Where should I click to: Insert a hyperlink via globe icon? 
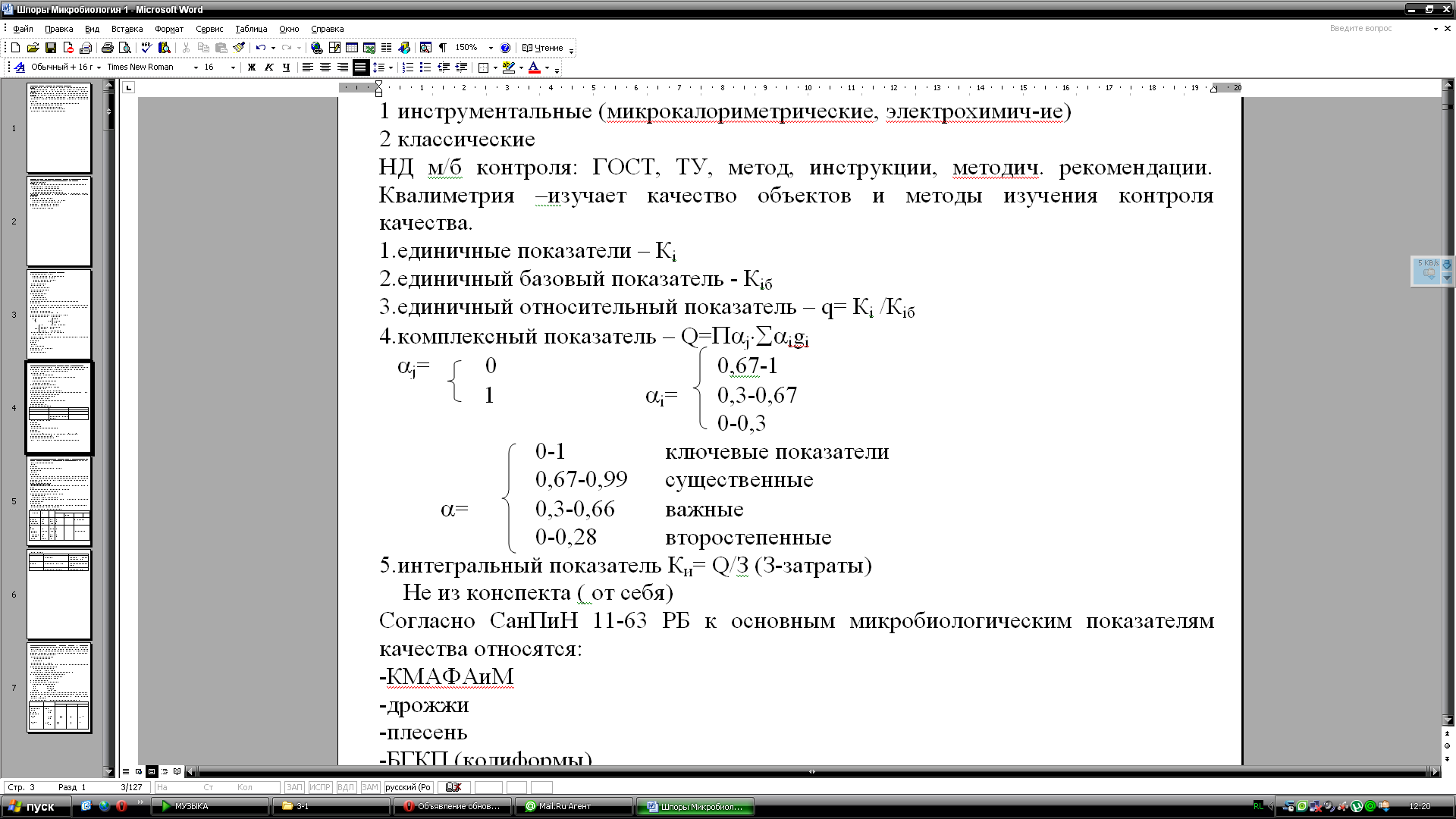pyautogui.click(x=317, y=48)
